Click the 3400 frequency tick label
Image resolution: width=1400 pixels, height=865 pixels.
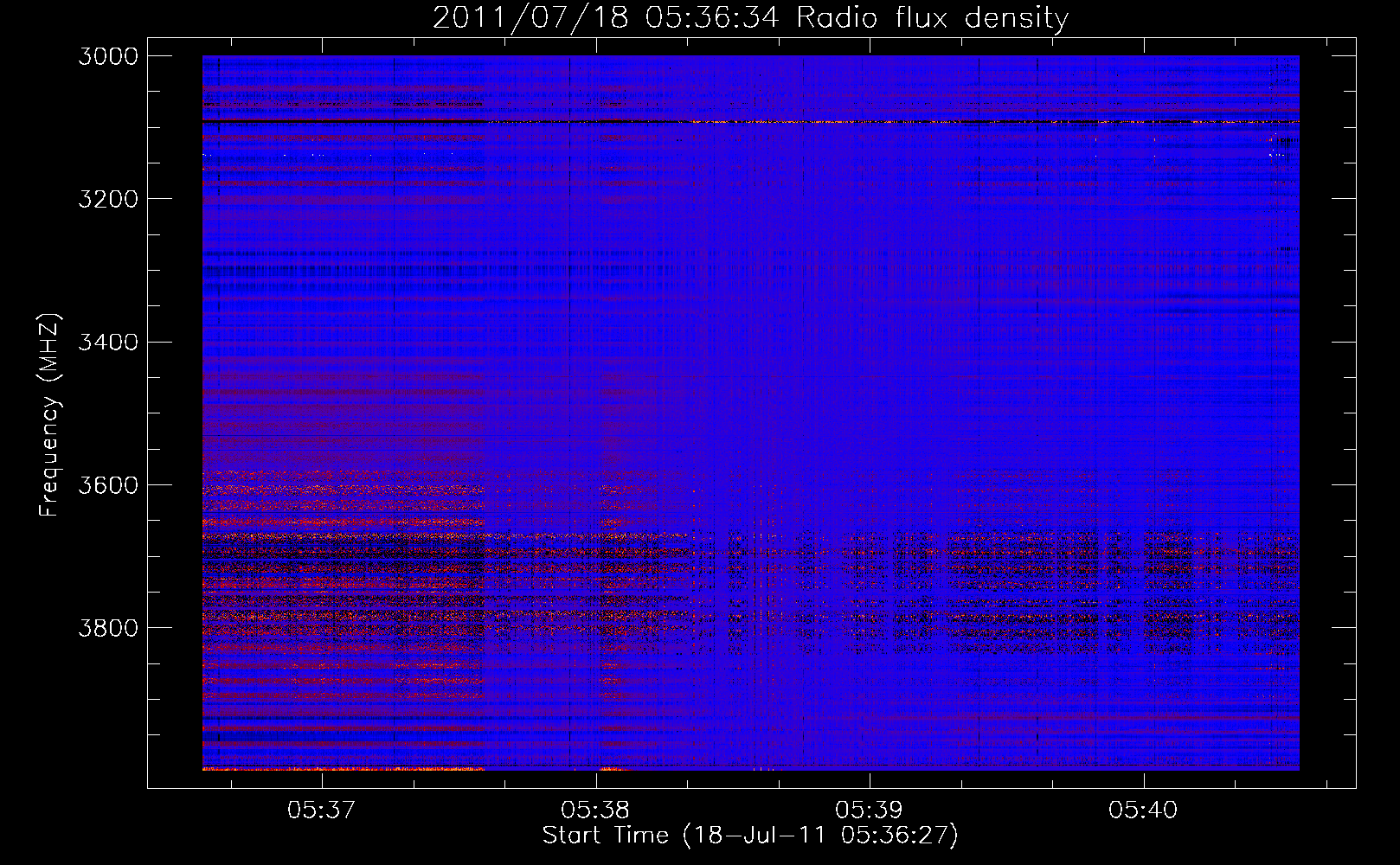point(108,342)
